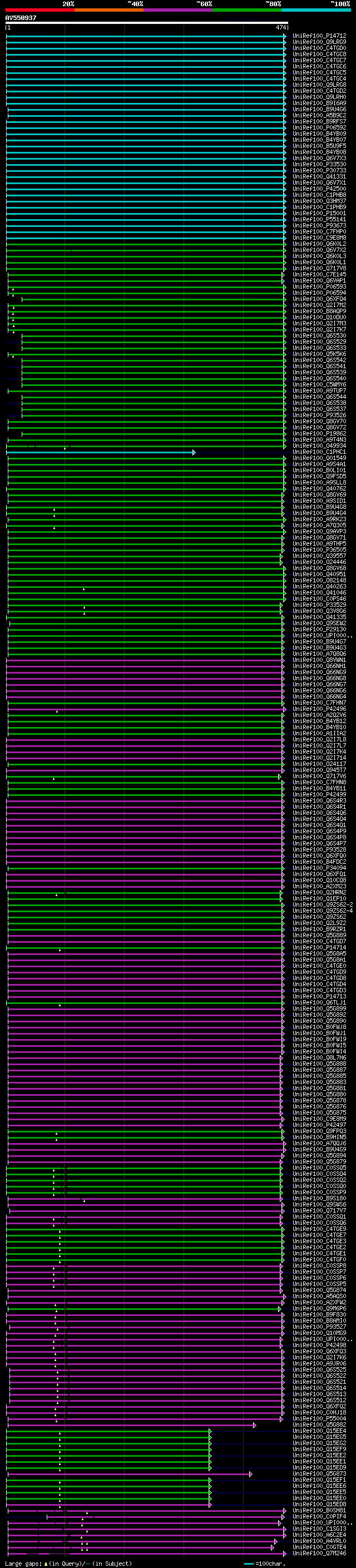Screen dimensions: 356x1568
Task: Click label UniRef100_A1IIA2
Action: click(319, 734)
